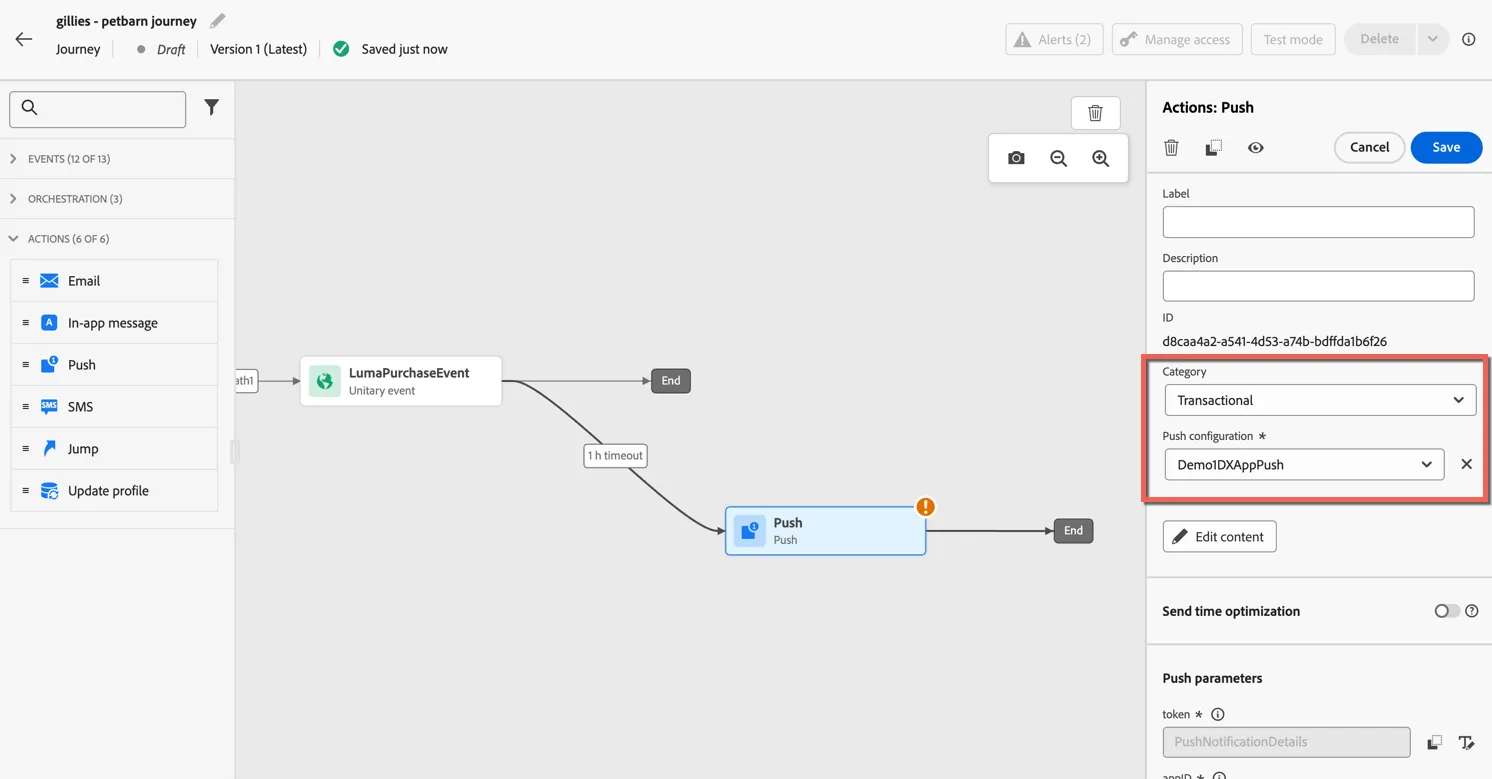The height and width of the screenshot is (779, 1492).
Task: Zoom out on the canvas
Action: [x=1058, y=158]
